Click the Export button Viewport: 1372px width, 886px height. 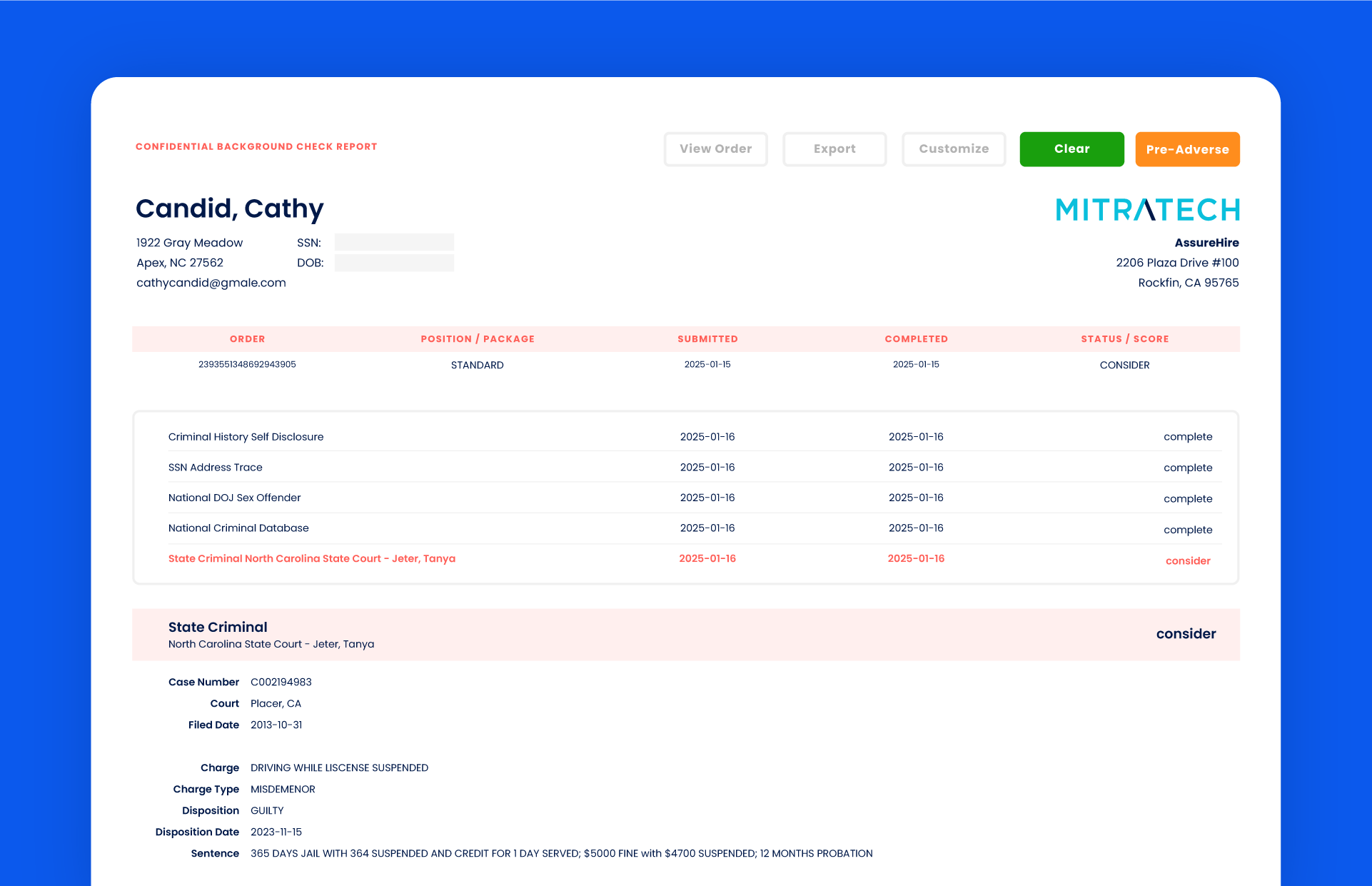[x=834, y=148]
